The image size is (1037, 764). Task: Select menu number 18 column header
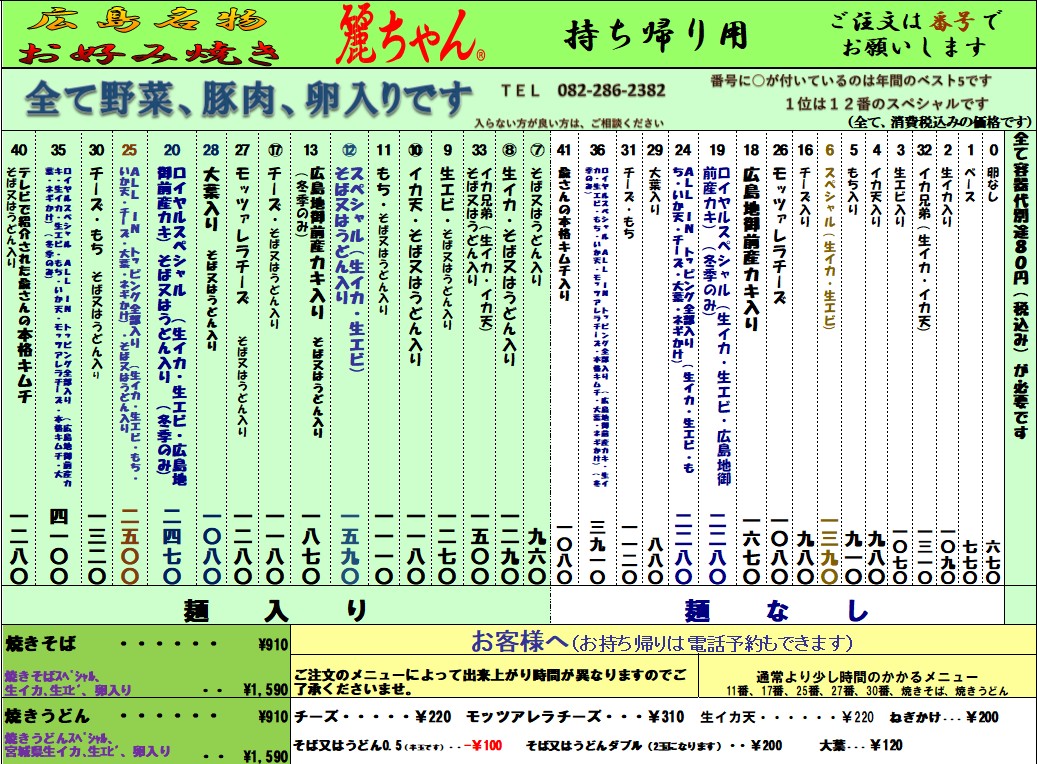[x=751, y=150]
